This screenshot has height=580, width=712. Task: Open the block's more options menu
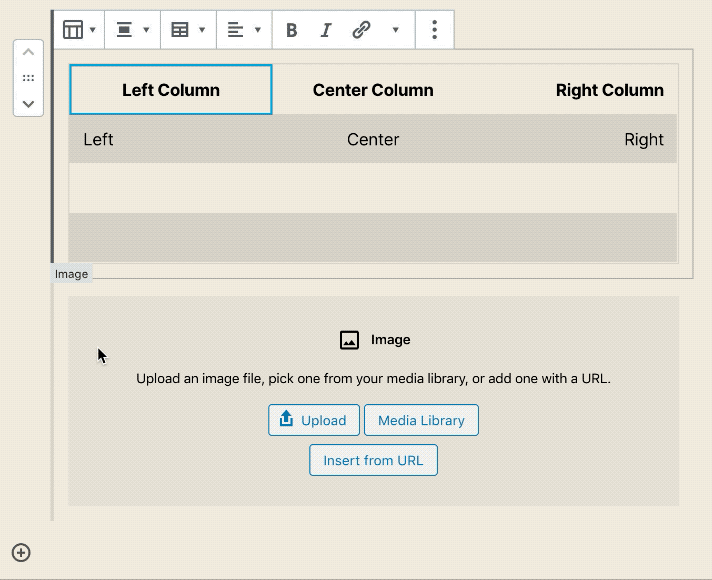coord(434,30)
